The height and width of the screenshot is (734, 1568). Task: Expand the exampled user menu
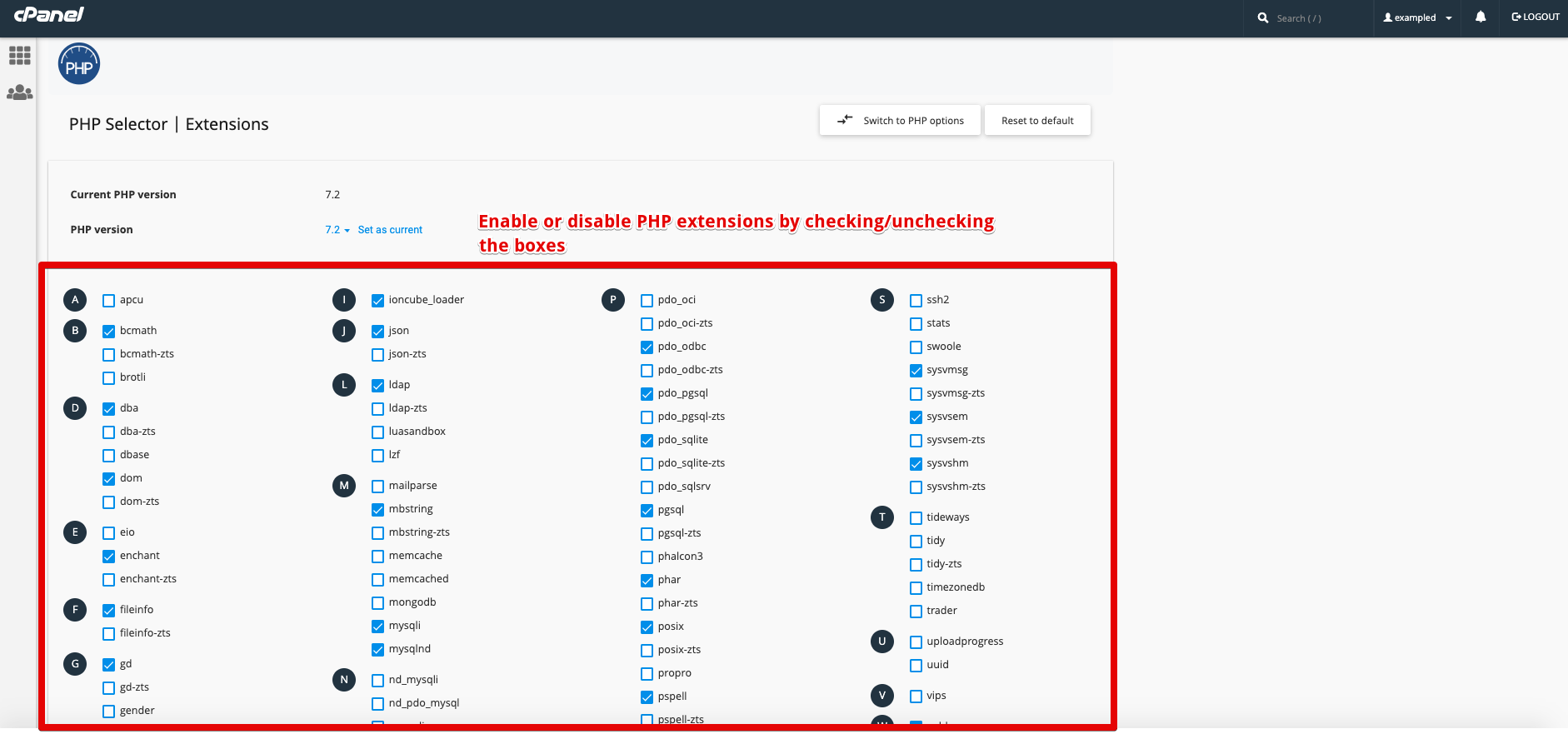tap(1417, 17)
